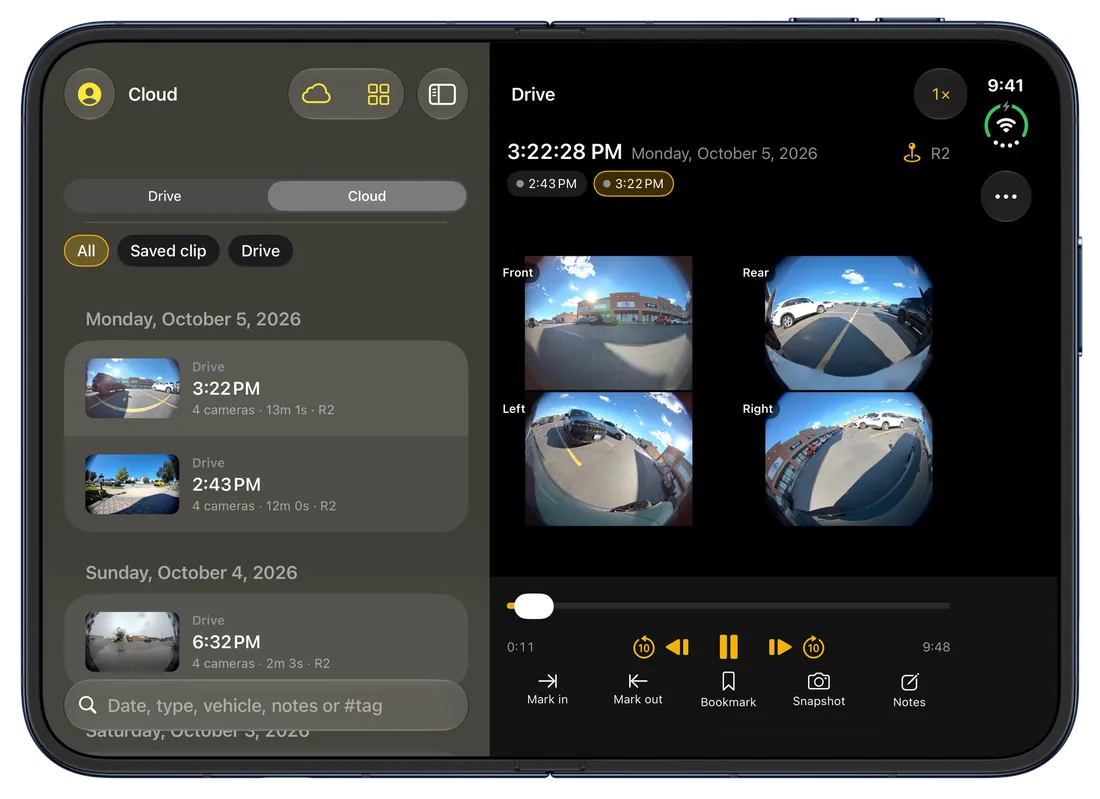
Task: Click the 9:41 clock in status area
Action: click(1005, 86)
